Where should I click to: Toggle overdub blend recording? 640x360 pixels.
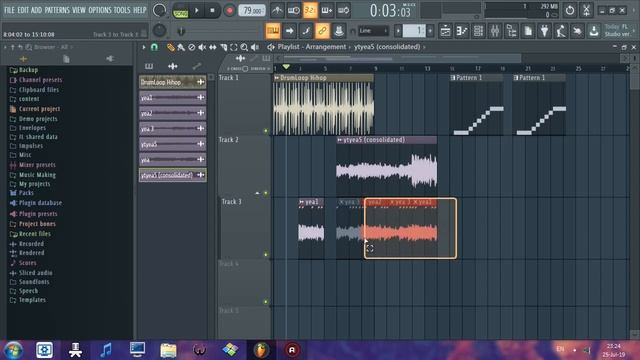tap(327, 11)
